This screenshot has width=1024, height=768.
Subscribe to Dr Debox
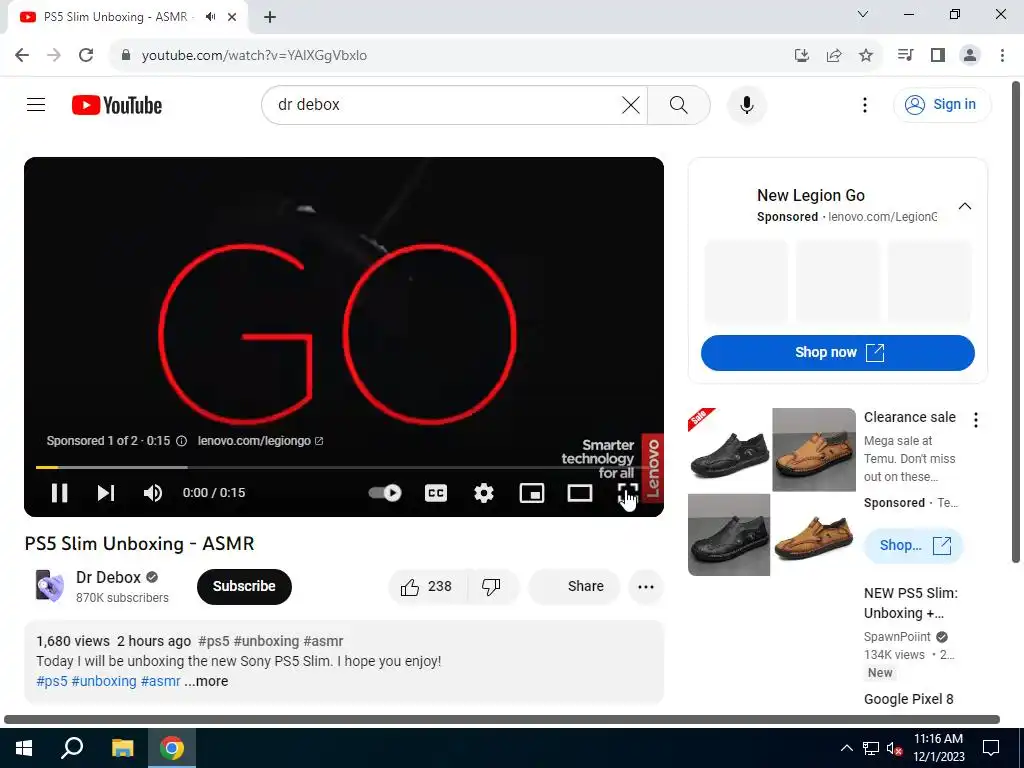click(244, 586)
